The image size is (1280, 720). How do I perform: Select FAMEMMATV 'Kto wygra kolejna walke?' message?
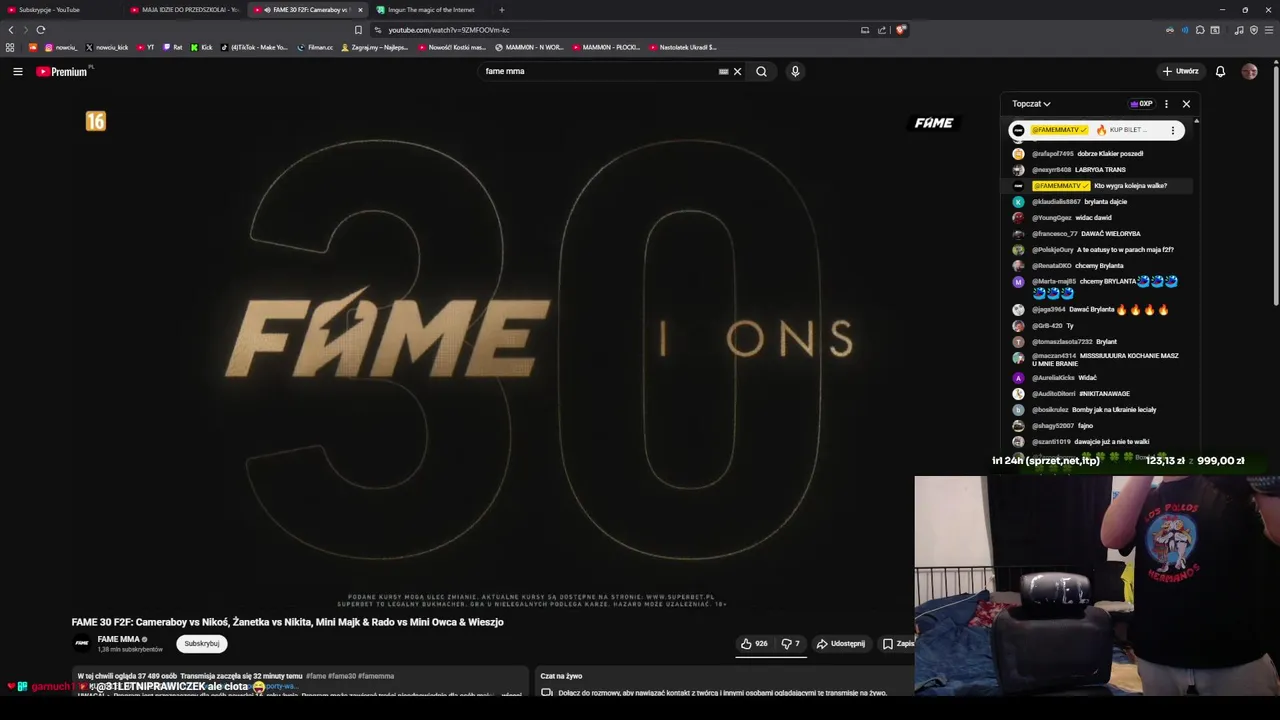(x=1097, y=186)
